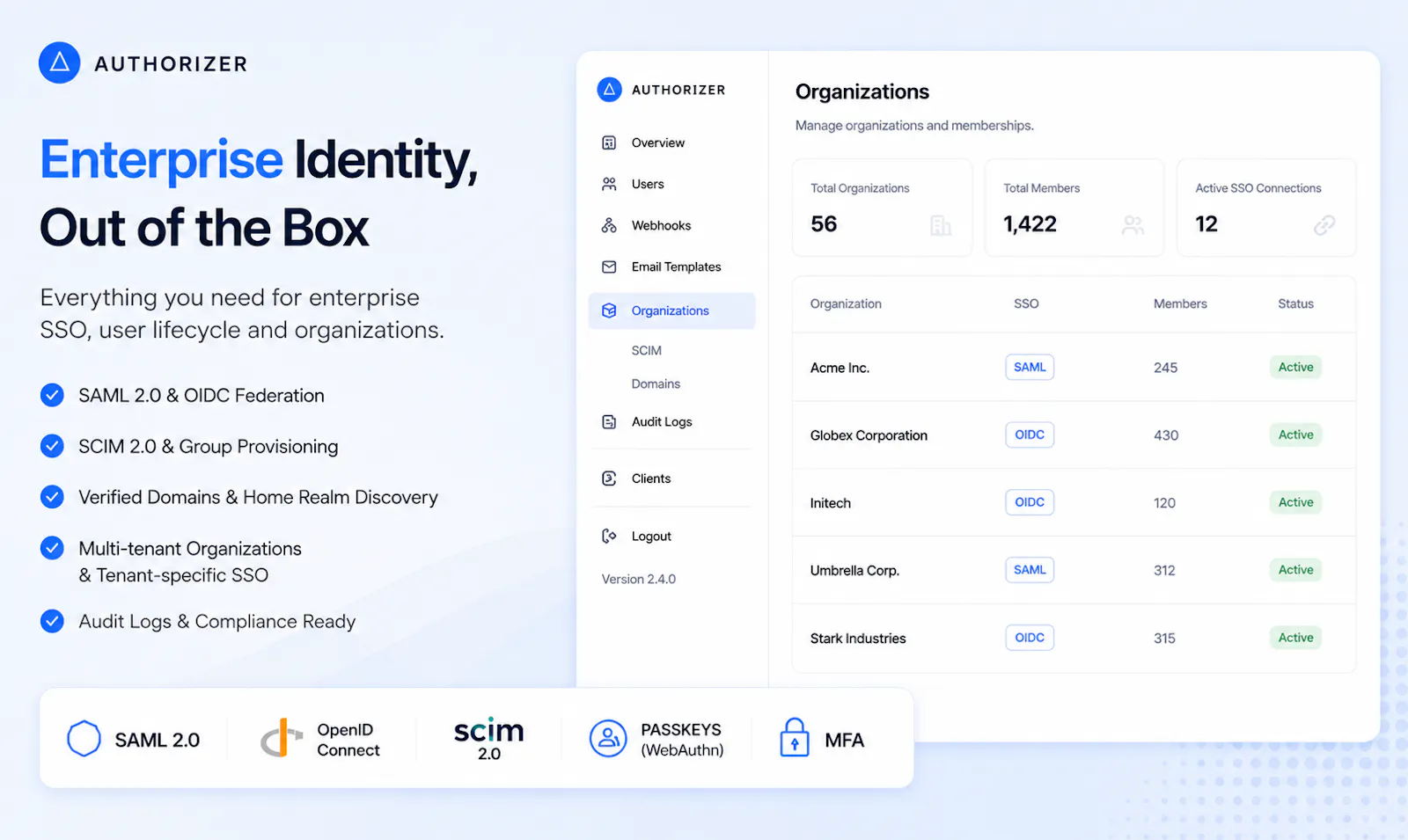This screenshot has height=840, width=1408.
Task: Click the scim 2.0 logo
Action: click(489, 739)
